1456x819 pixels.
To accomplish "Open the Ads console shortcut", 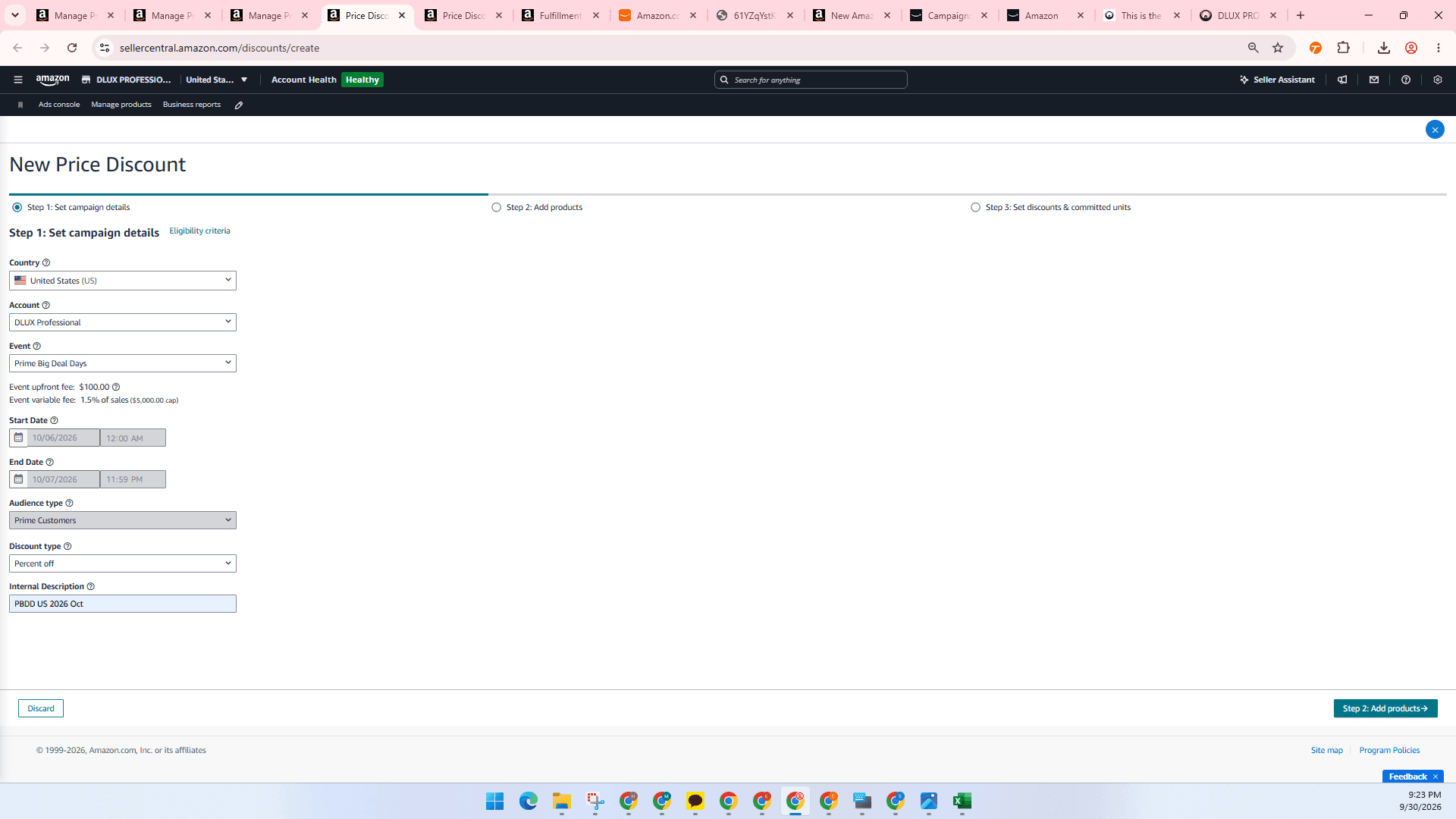I will [59, 105].
